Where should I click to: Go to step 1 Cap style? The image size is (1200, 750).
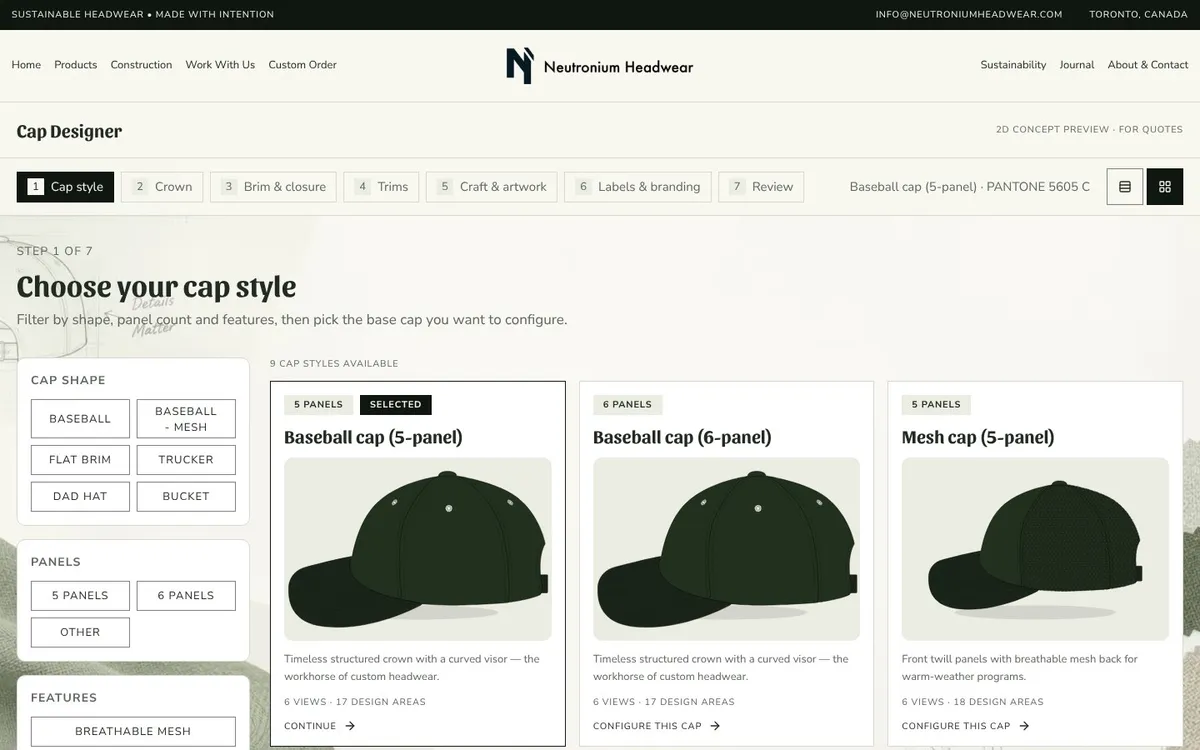pyautogui.click(x=65, y=187)
